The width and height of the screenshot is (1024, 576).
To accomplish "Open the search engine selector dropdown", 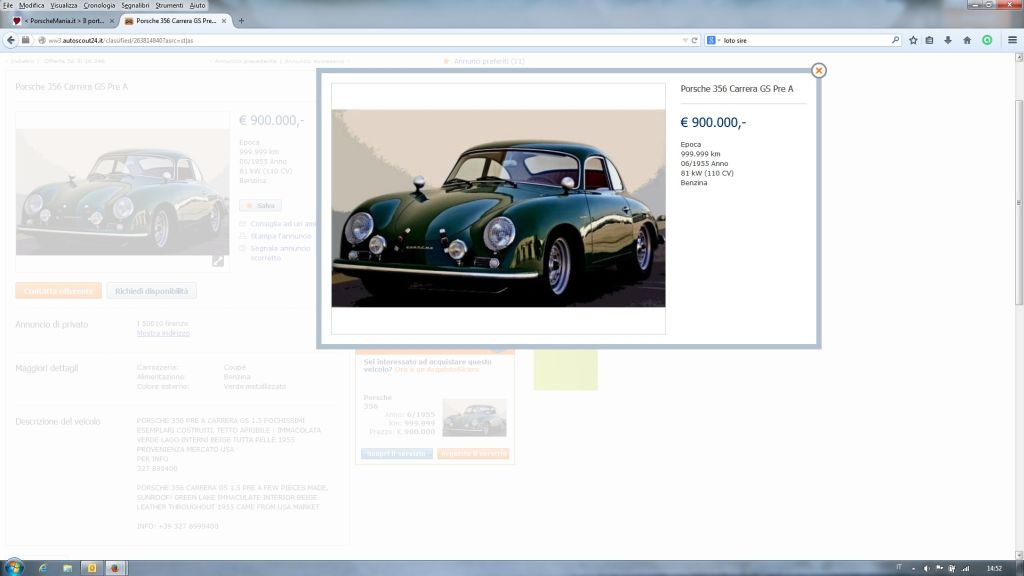I will click(x=712, y=40).
